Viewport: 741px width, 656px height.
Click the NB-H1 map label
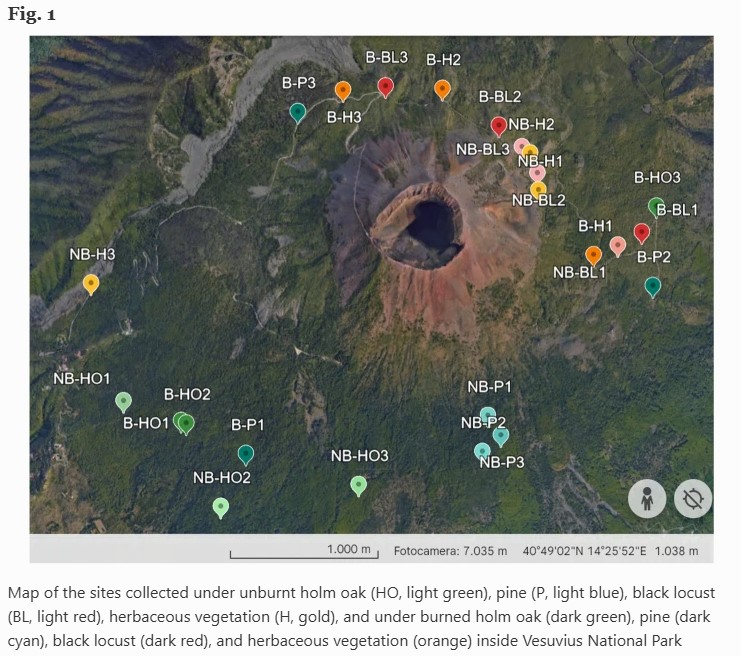pyautogui.click(x=540, y=161)
